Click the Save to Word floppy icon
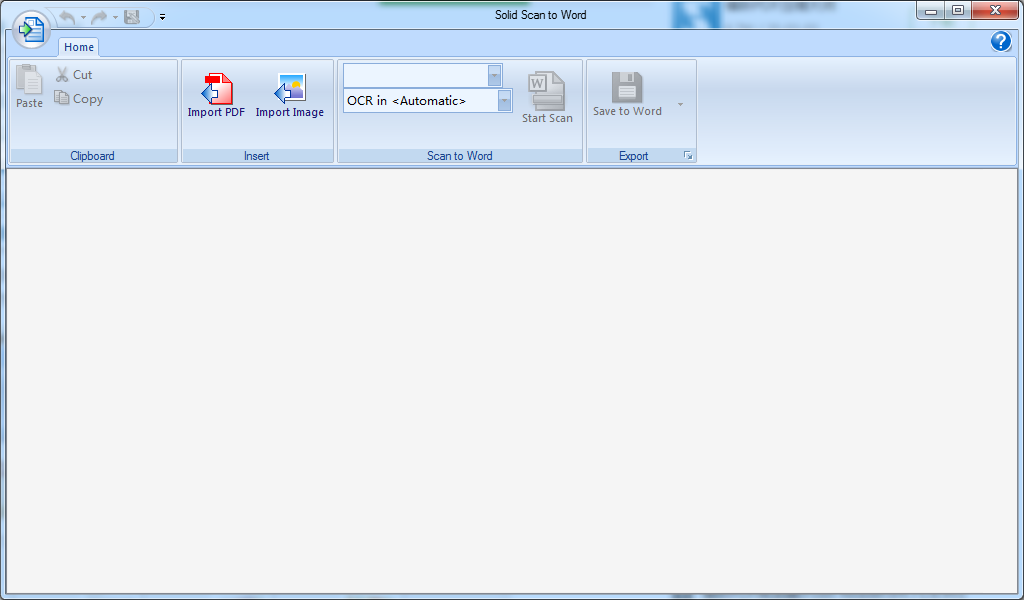 [628, 95]
